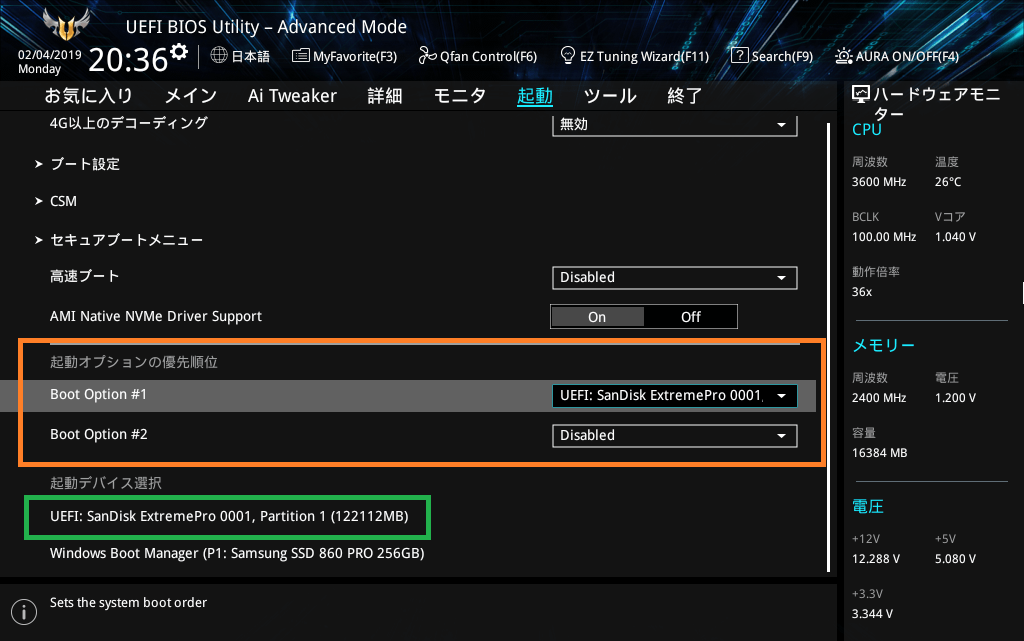The width and height of the screenshot is (1024, 641).
Task: Open settings via gear icon beside clock
Action: [179, 52]
